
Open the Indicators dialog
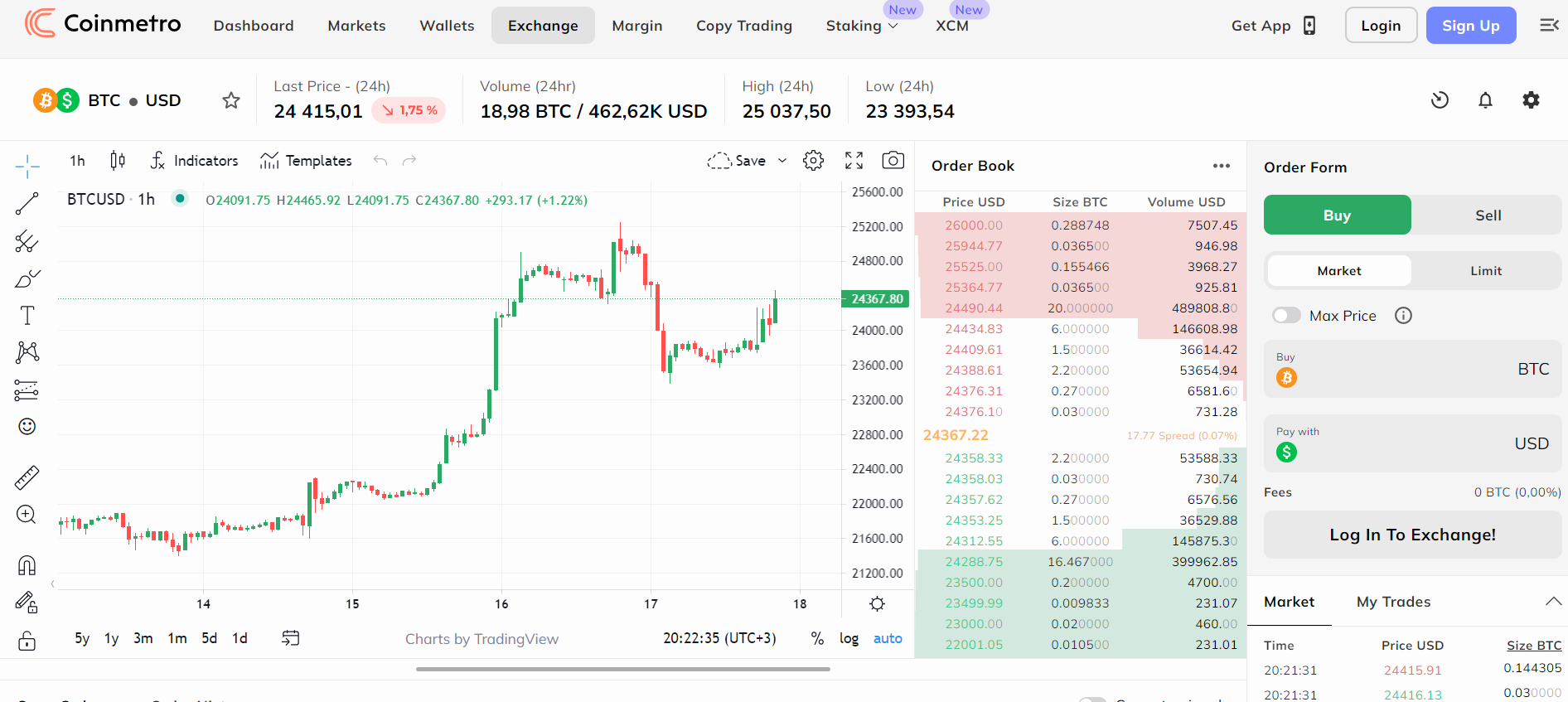[x=194, y=160]
